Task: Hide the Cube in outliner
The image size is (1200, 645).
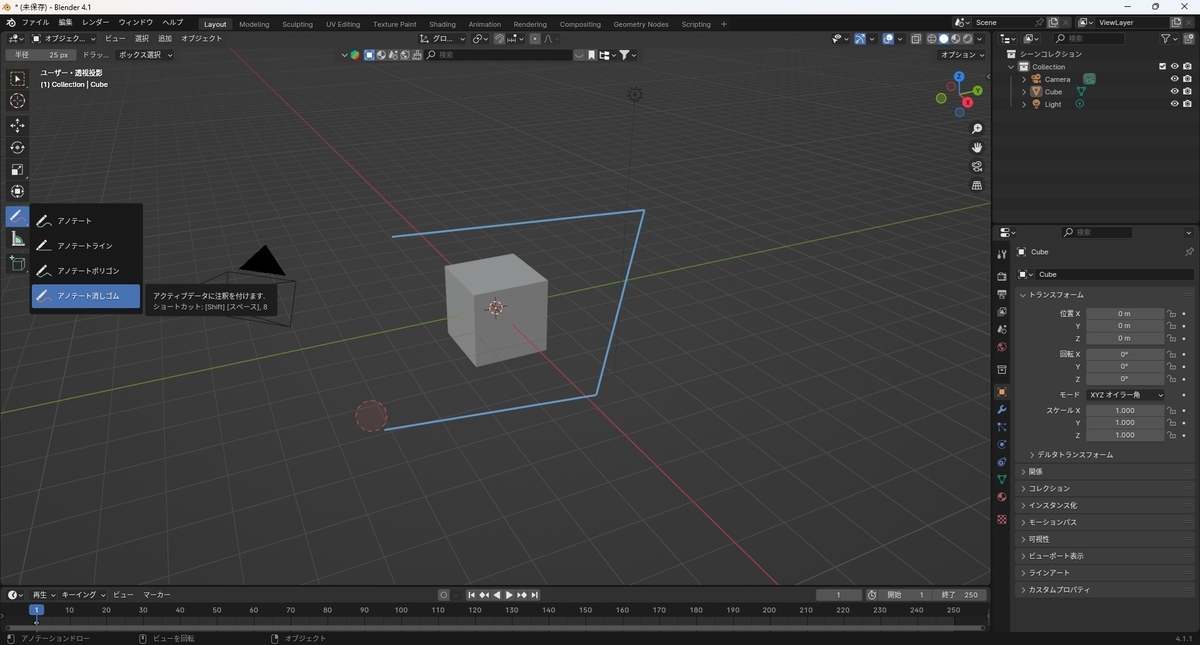Action: (x=1174, y=91)
